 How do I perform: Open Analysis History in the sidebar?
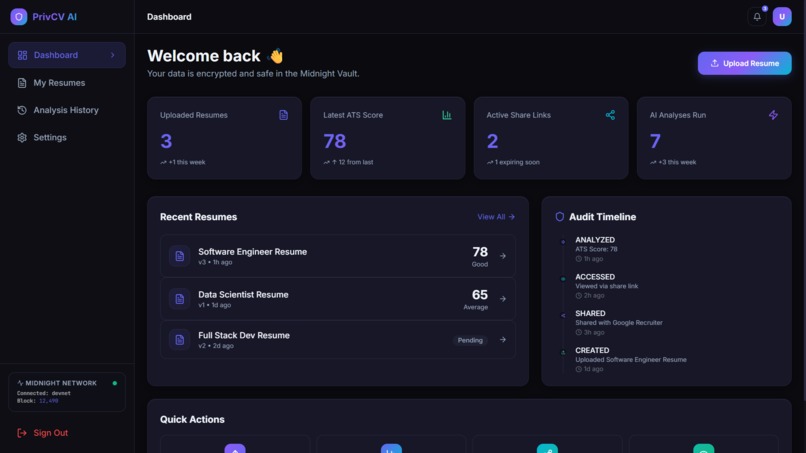[67, 110]
